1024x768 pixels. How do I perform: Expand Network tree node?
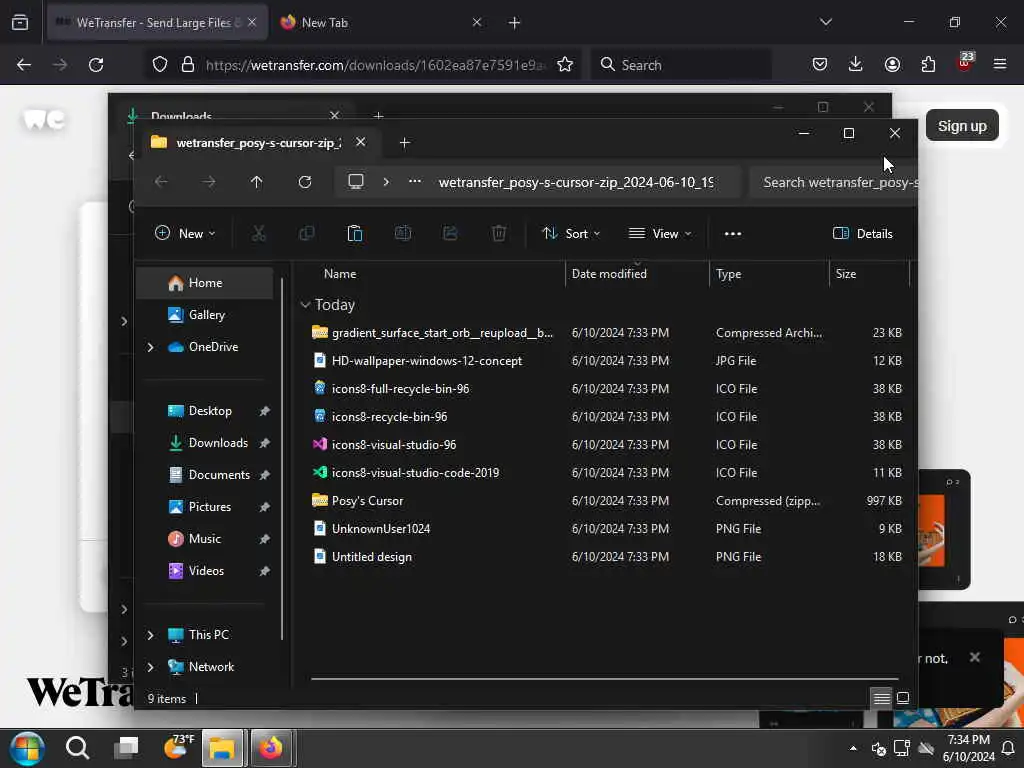(150, 667)
